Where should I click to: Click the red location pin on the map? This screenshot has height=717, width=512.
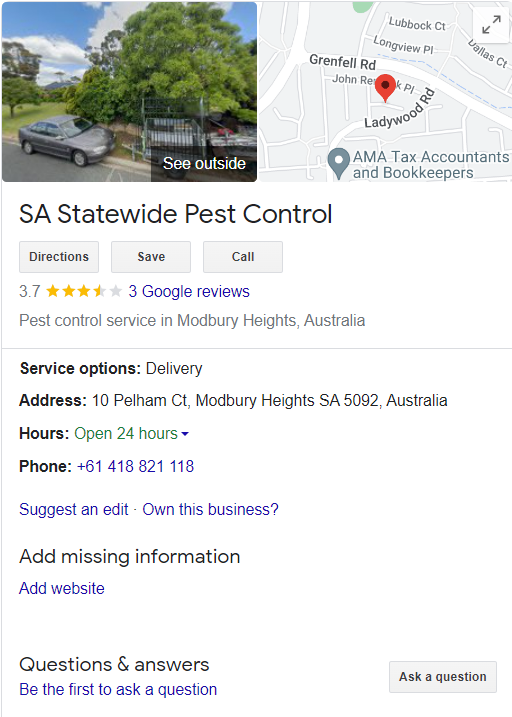[385, 88]
